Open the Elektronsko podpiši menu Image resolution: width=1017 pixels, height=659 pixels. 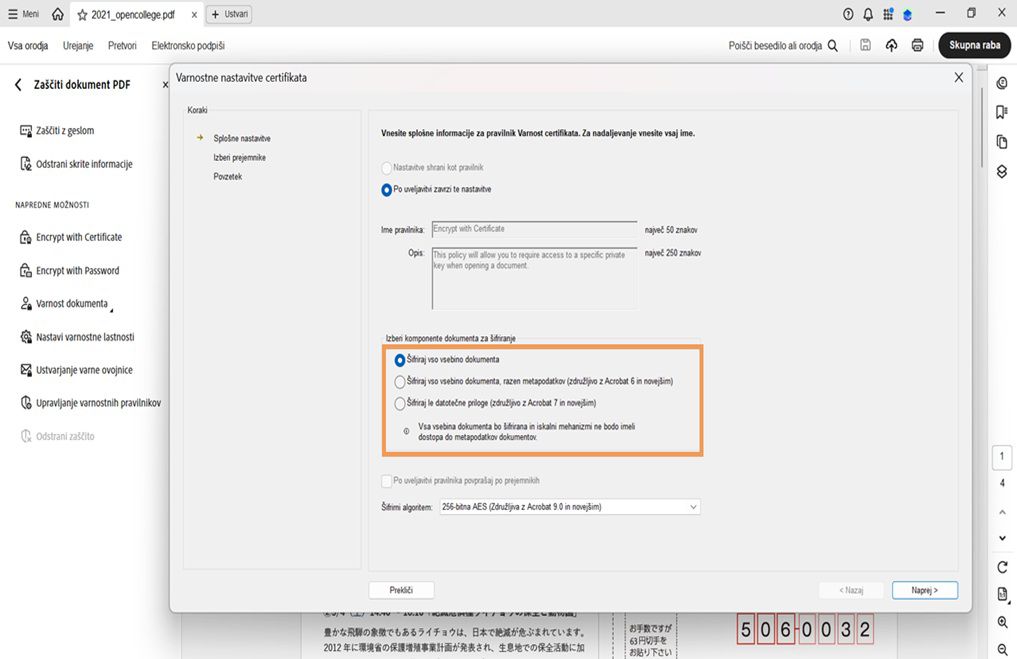click(188, 45)
